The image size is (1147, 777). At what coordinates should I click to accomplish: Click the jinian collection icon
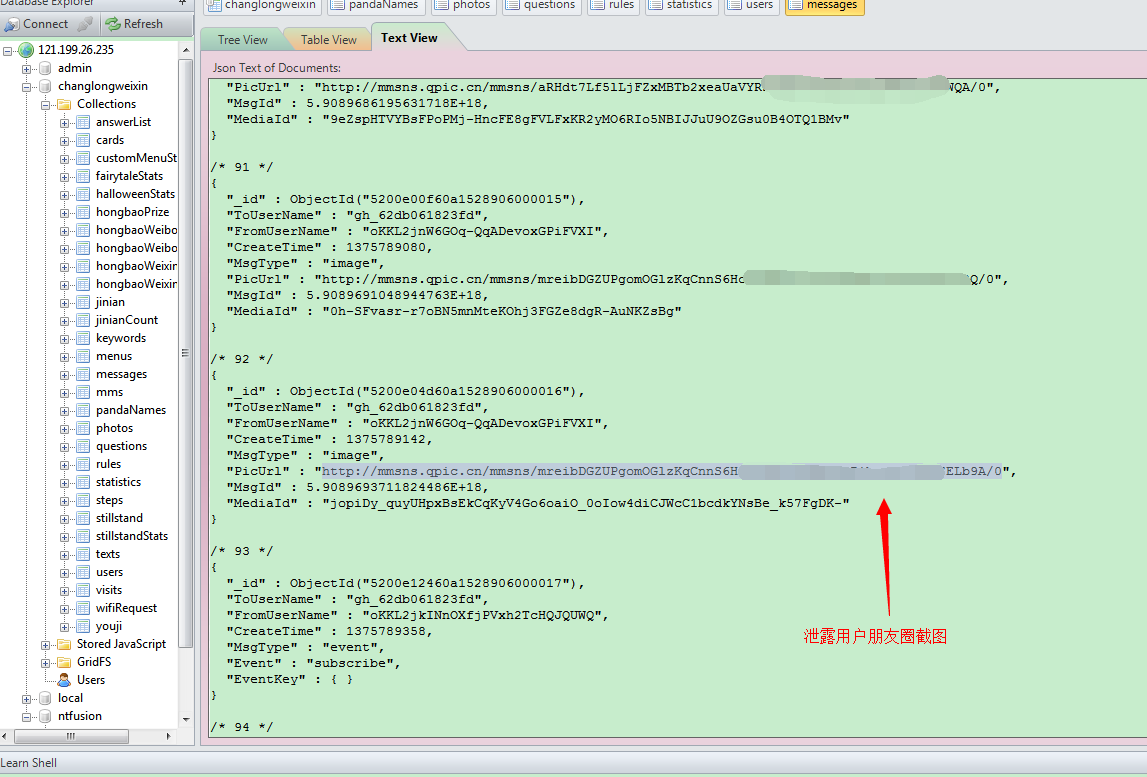click(x=83, y=302)
